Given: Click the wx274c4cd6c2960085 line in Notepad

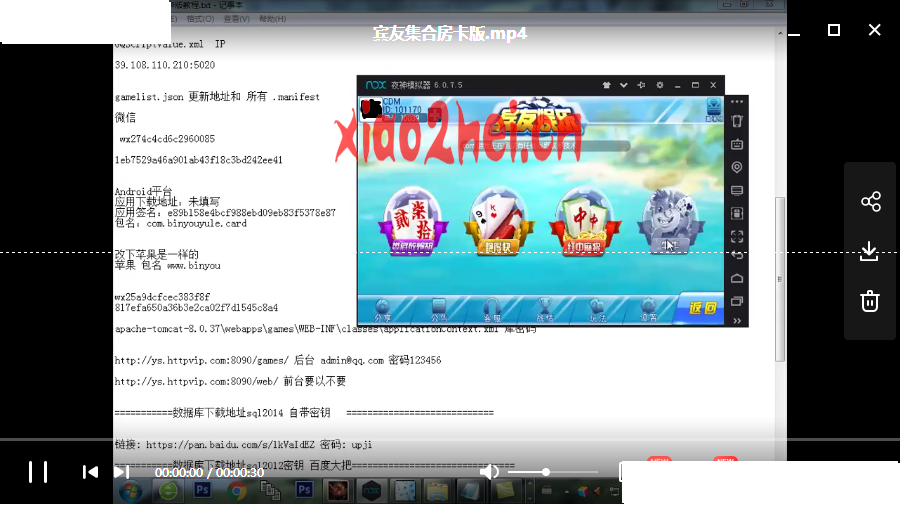Looking at the screenshot, I should (x=167, y=139).
